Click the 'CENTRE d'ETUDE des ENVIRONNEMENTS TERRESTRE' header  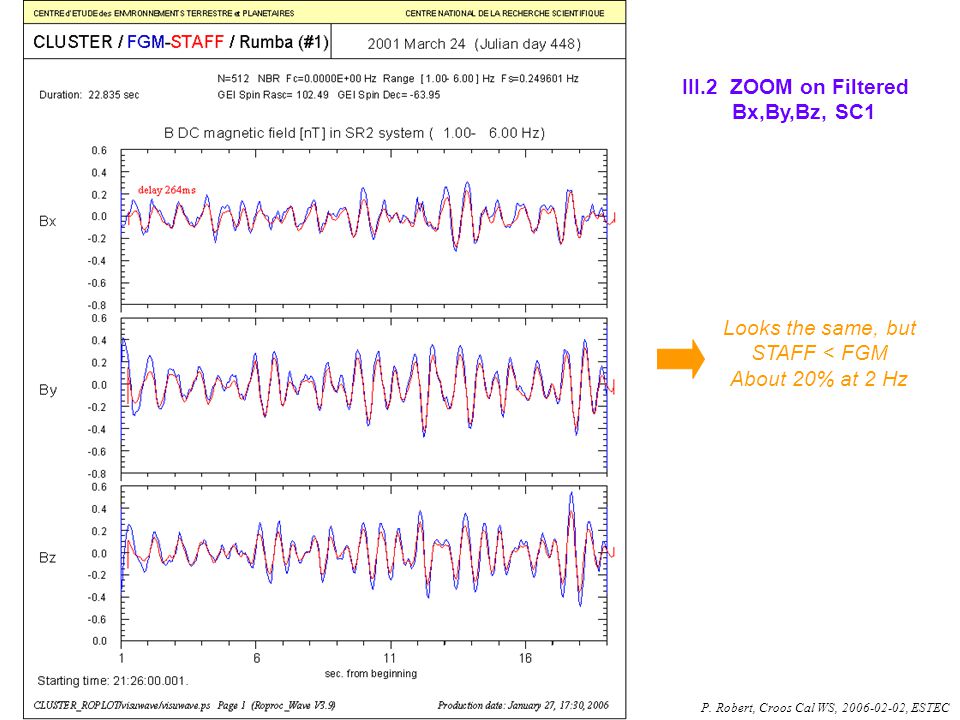[x=163, y=13]
